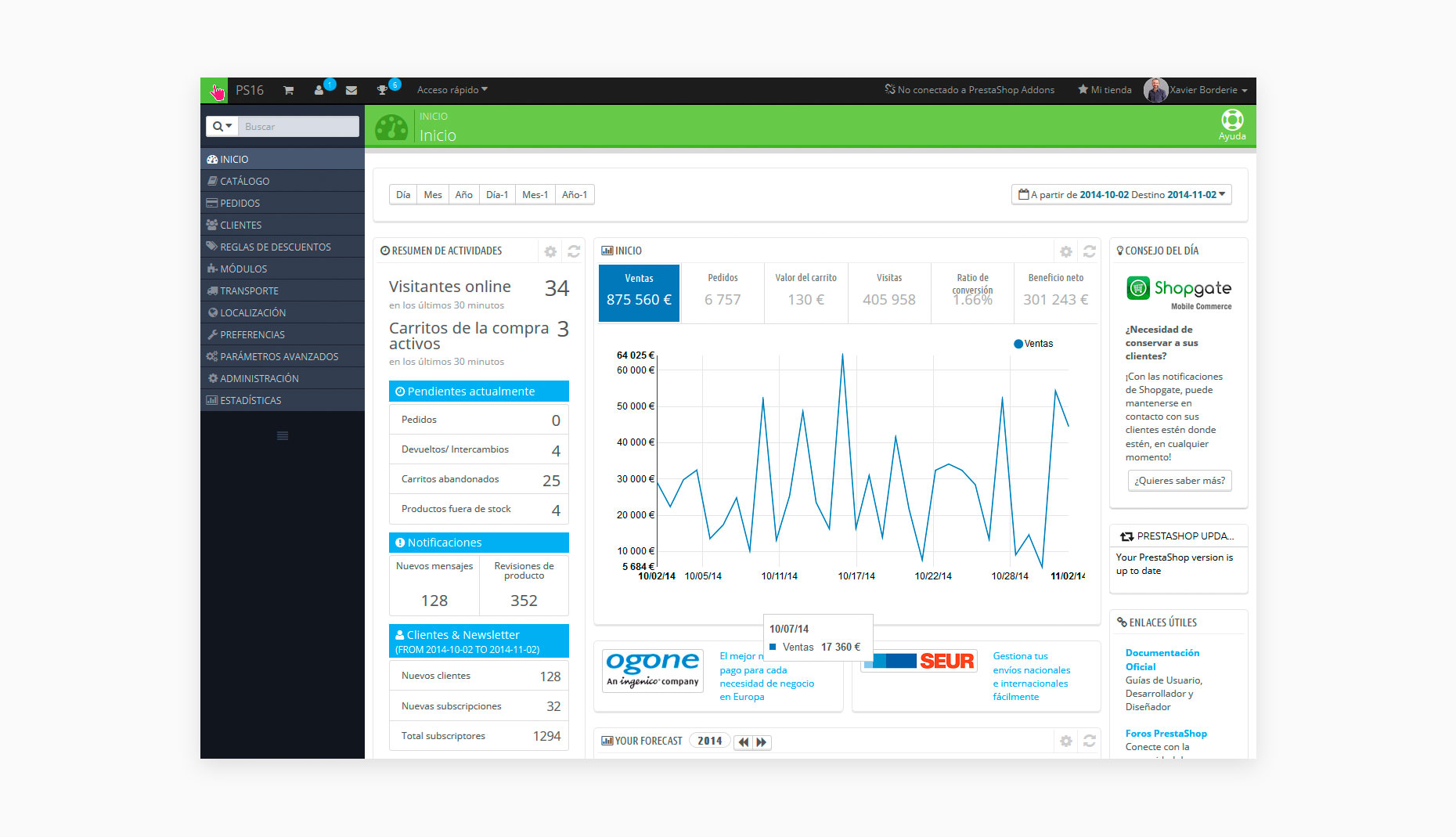Open the shopping cart orders icon in top bar
The height and width of the screenshot is (837, 1456).
point(288,90)
